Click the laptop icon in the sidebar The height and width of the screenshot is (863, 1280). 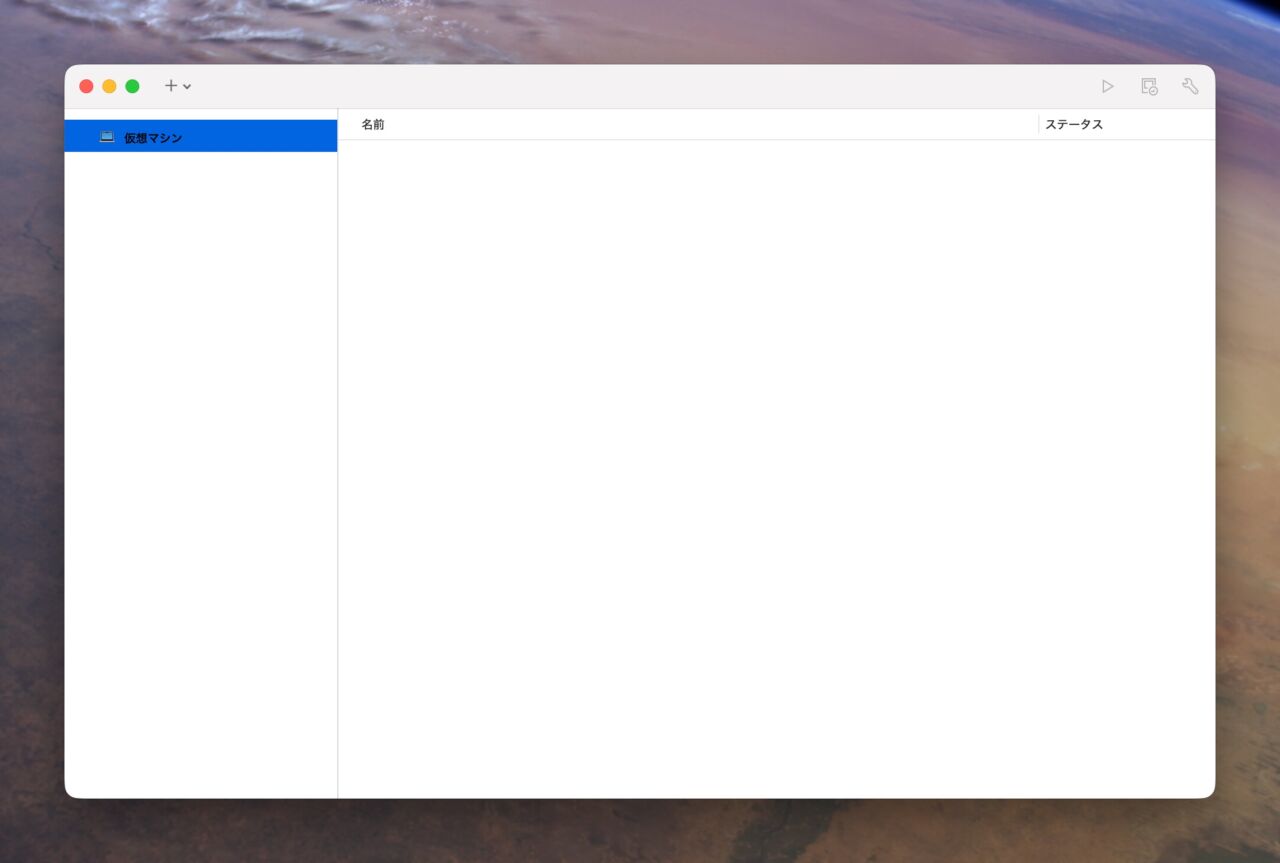coord(107,137)
